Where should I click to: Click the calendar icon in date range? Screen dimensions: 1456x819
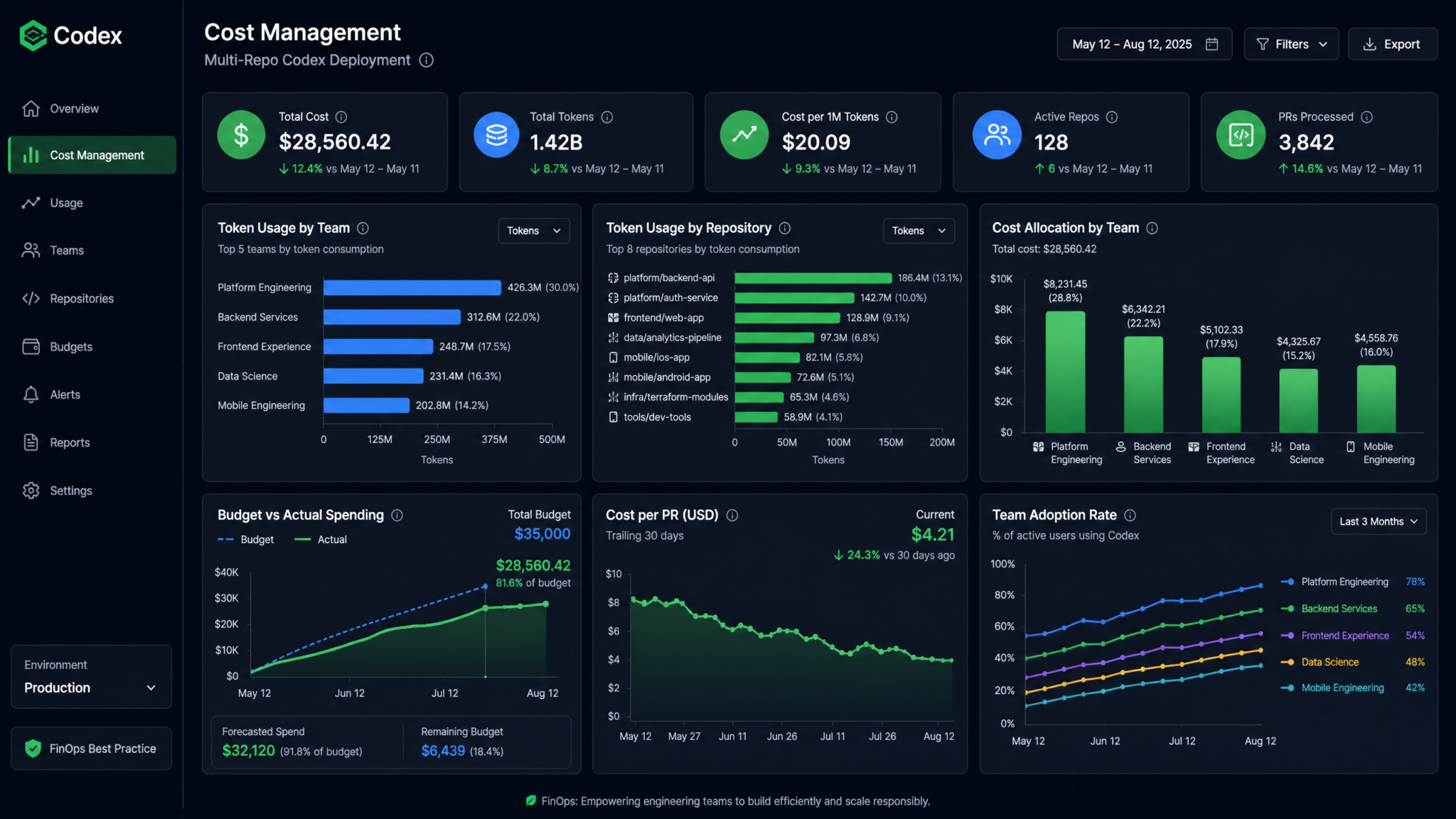pos(1212,44)
